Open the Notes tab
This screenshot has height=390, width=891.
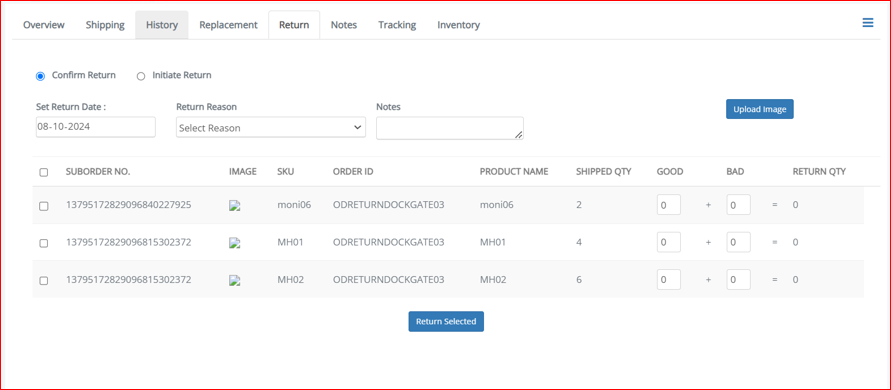tap(344, 25)
